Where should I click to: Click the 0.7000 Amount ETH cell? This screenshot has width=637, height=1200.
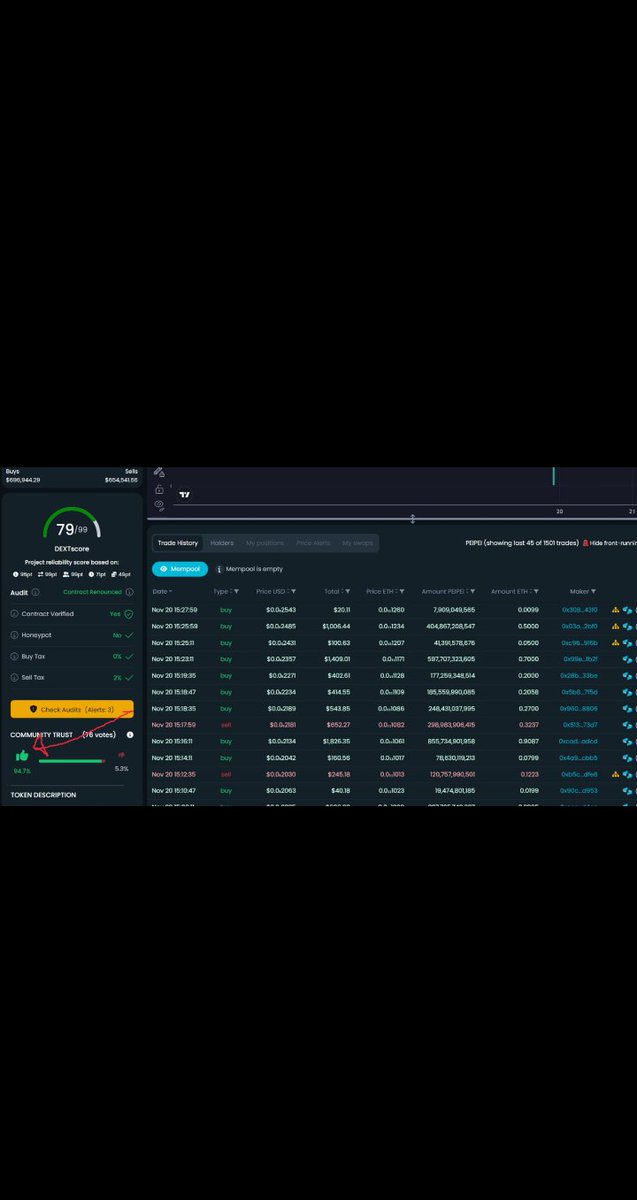[x=528, y=659]
